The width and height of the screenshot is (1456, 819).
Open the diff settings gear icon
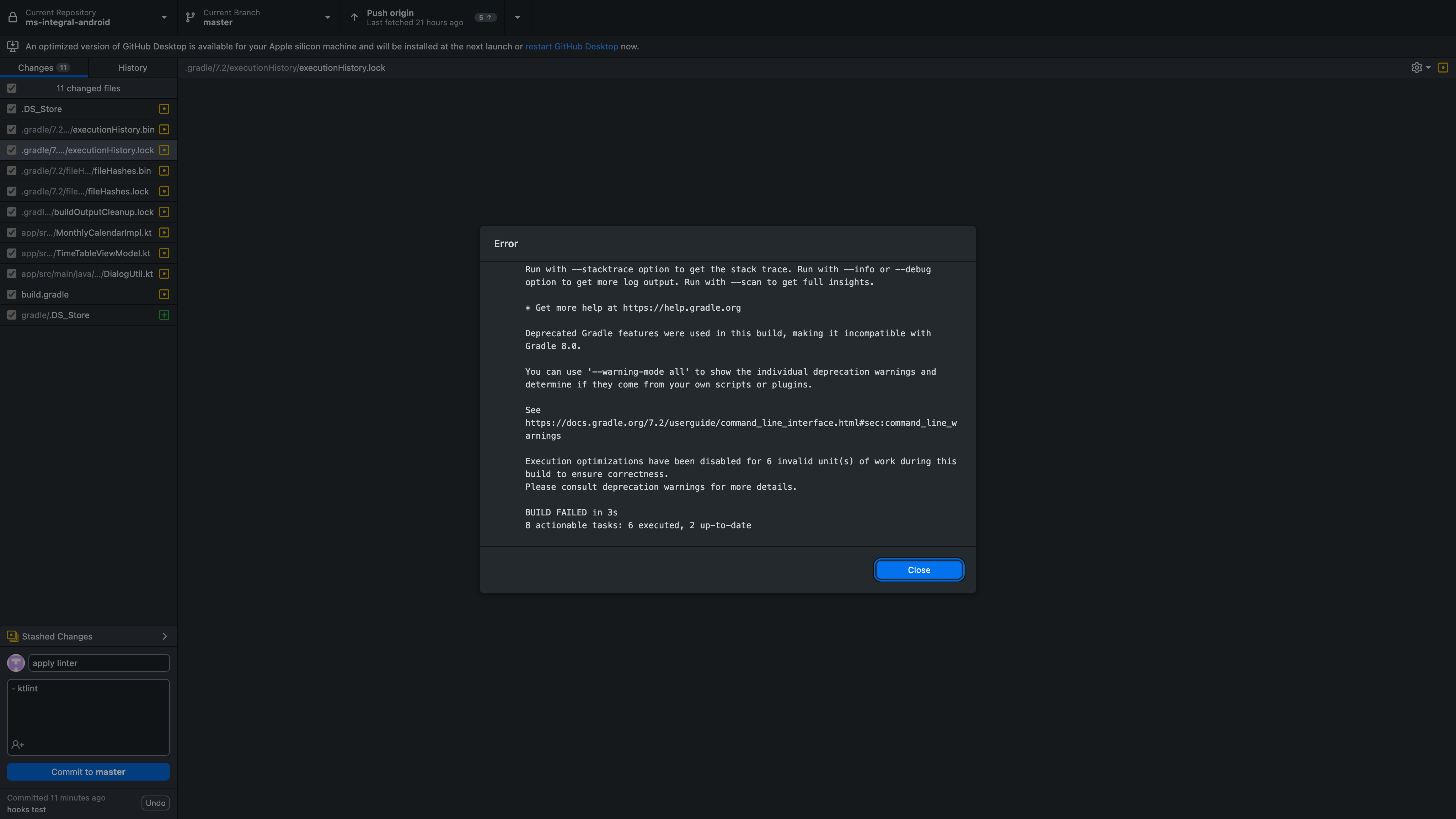pyautogui.click(x=1417, y=68)
